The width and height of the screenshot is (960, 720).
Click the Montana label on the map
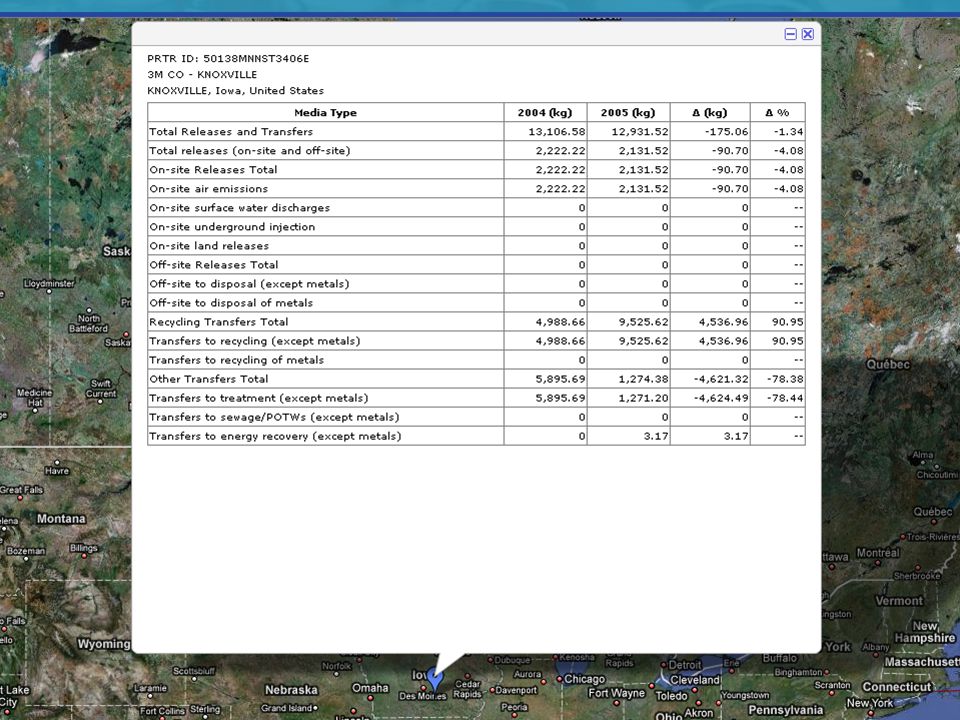point(61,519)
